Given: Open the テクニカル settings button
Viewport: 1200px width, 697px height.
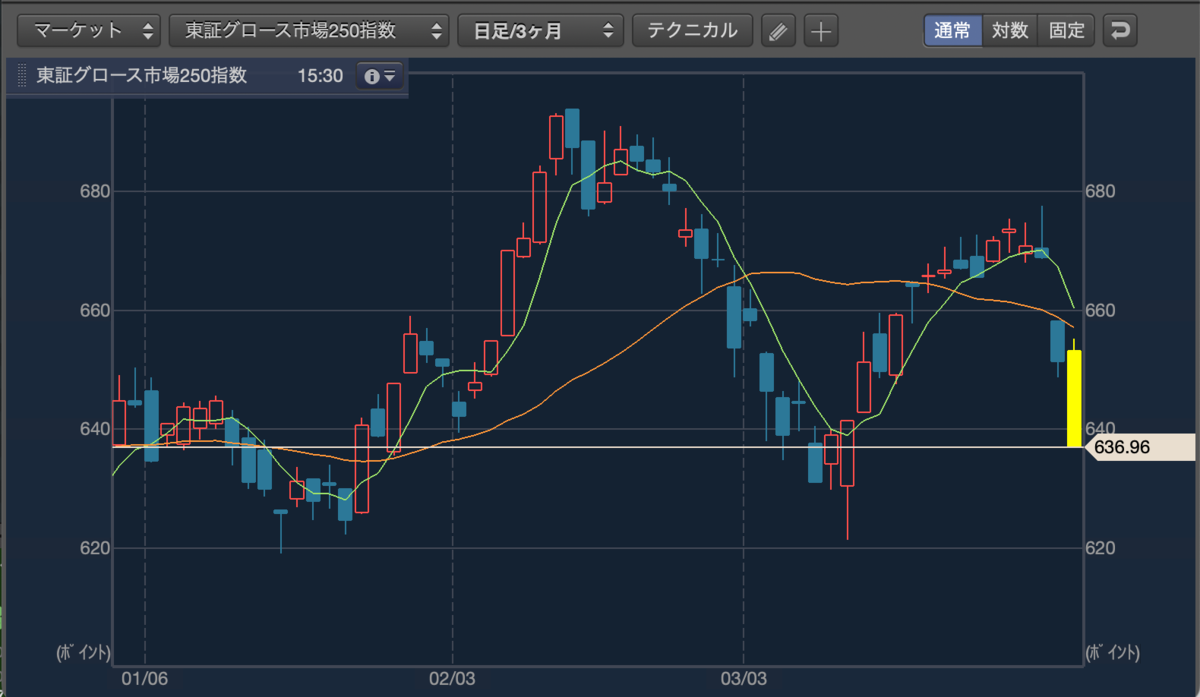Looking at the screenshot, I should pos(693,31).
